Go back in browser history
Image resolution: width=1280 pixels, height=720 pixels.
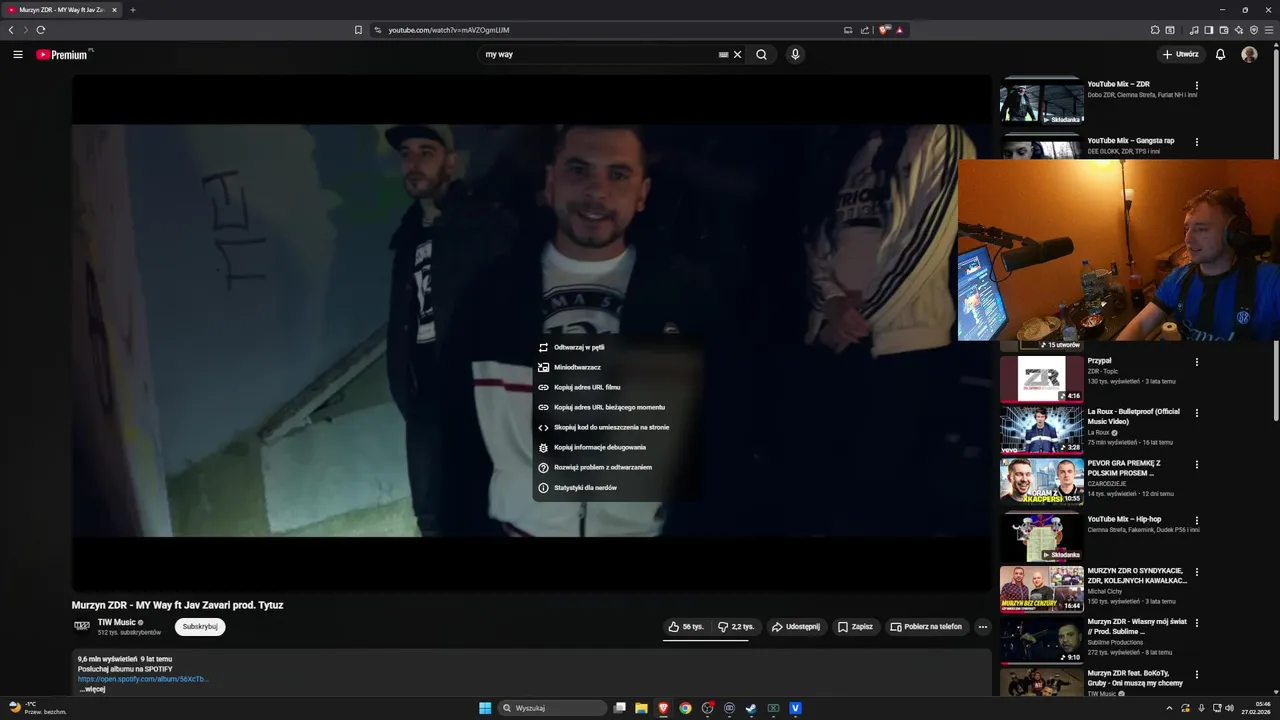[x=11, y=30]
